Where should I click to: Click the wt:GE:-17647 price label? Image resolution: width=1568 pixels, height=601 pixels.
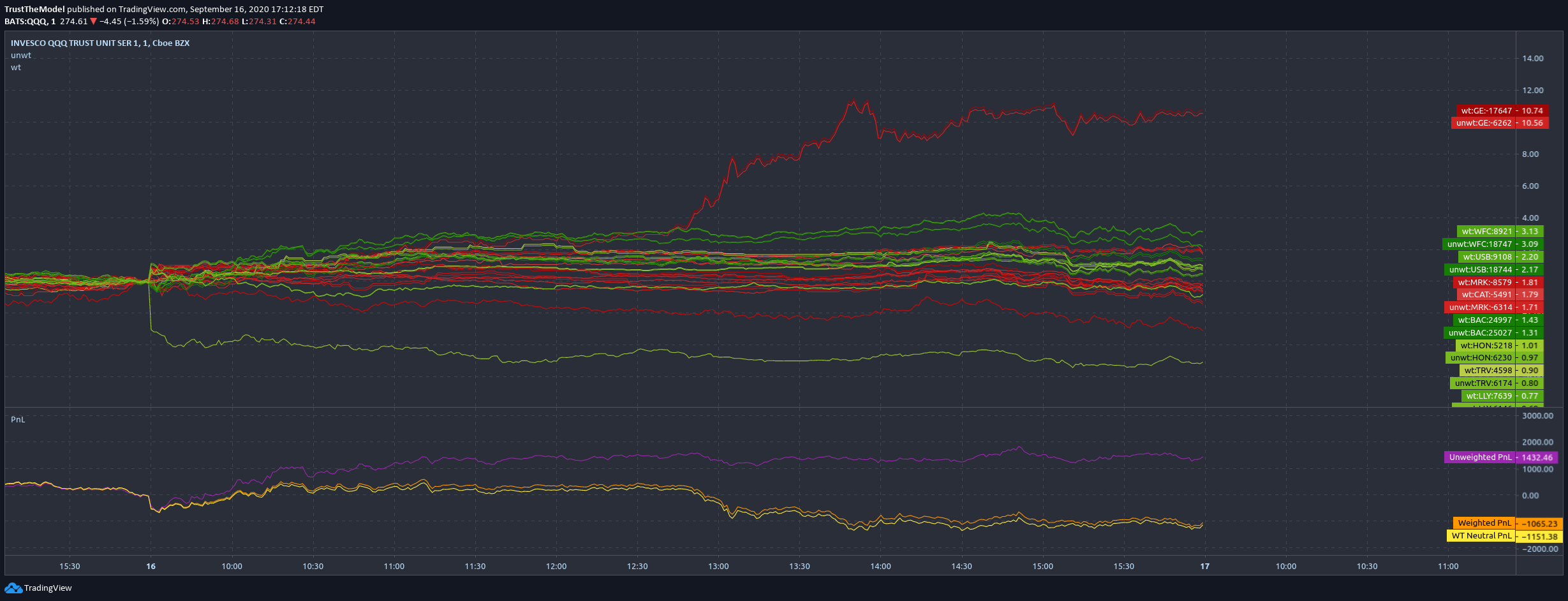tap(1486, 110)
